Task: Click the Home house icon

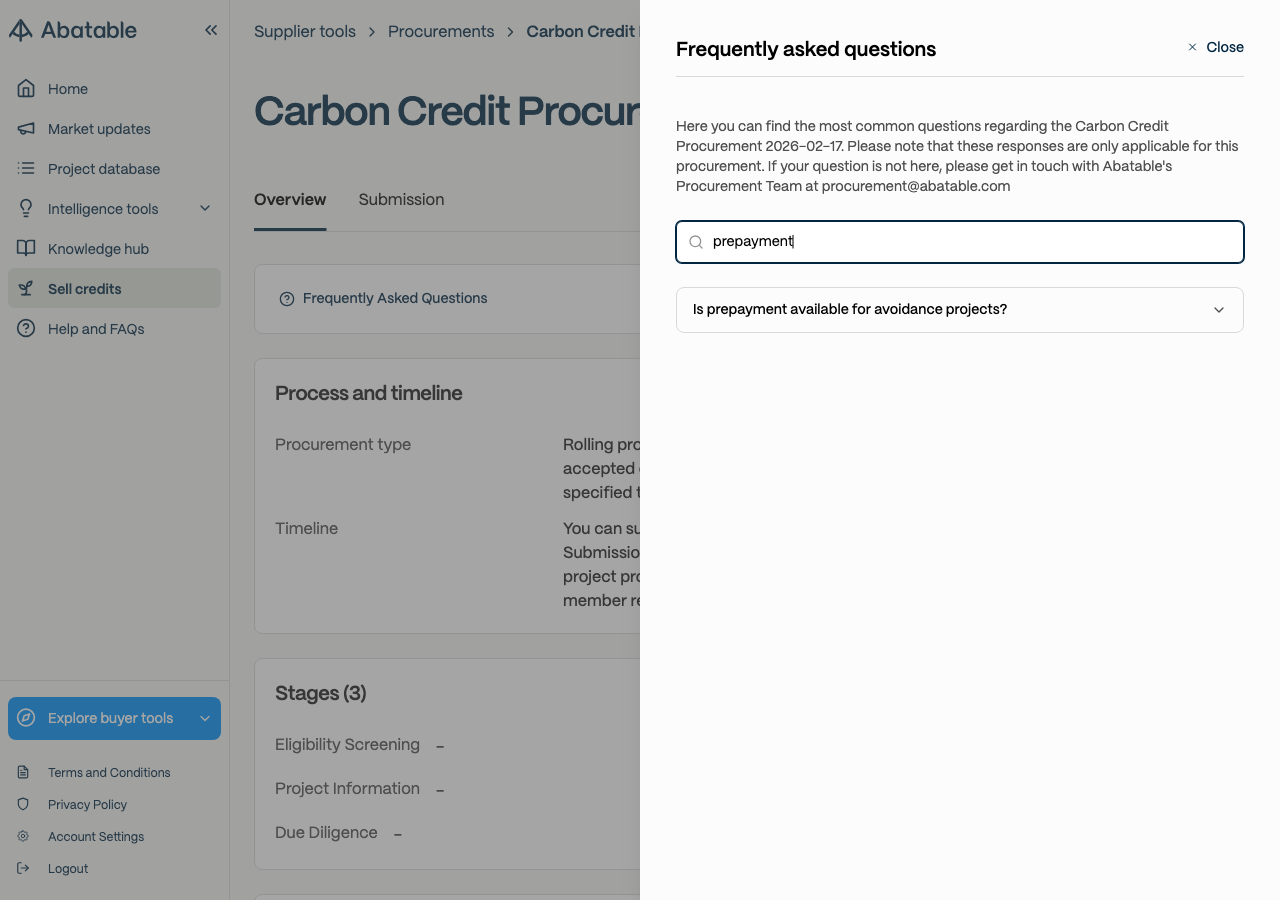Action: point(26,88)
